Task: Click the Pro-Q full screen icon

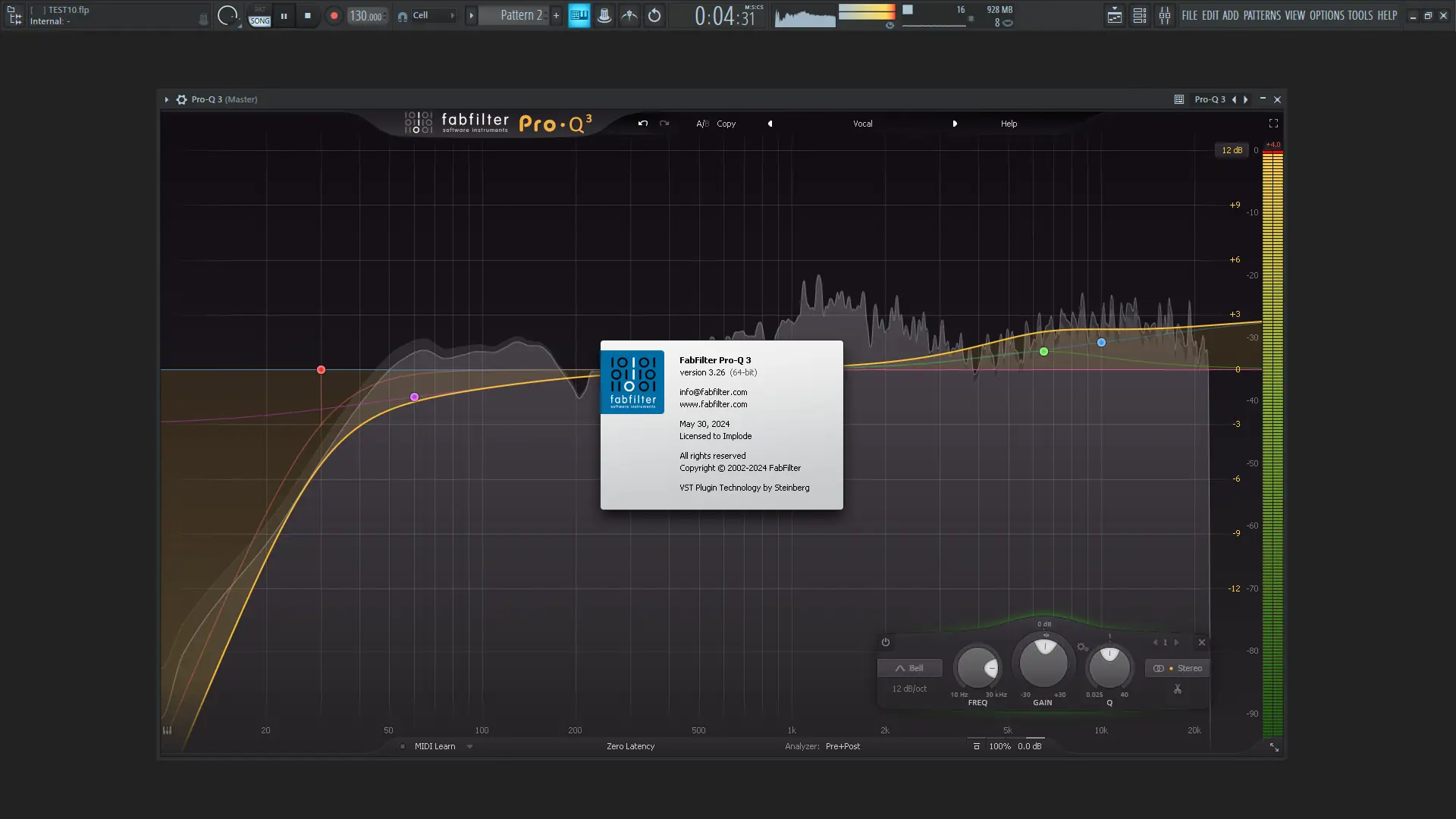Action: (1273, 124)
